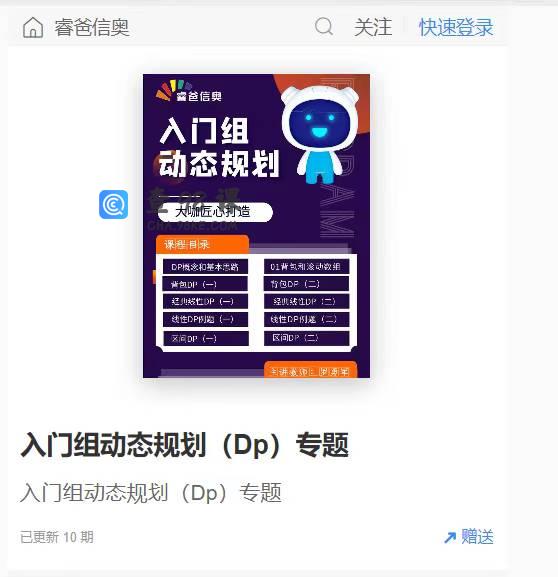Viewport: 558px width, 577px height.
Task: Click the 已更新 10 期 update label
Action: tap(57, 537)
